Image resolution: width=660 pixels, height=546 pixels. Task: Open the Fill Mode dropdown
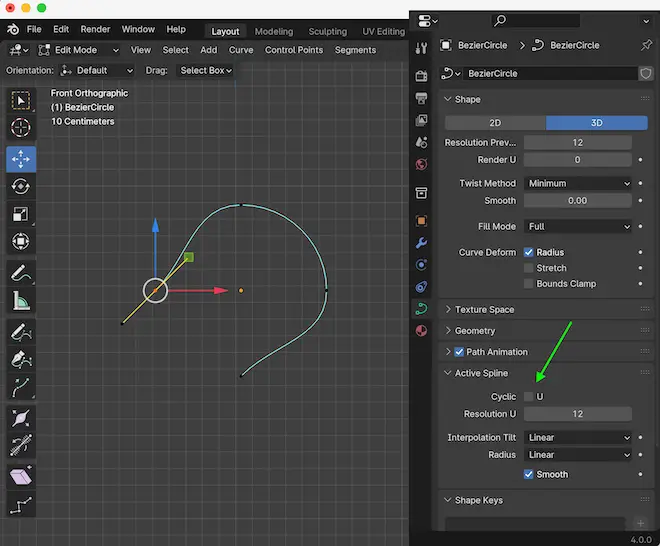tap(578, 227)
